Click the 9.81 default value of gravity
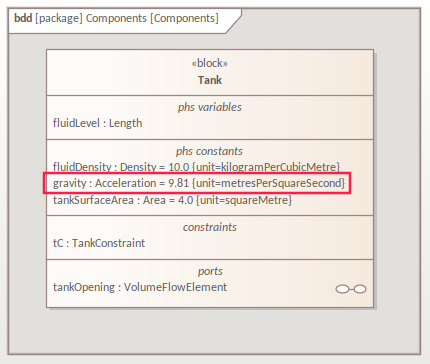430x364 pixels. click(x=179, y=183)
